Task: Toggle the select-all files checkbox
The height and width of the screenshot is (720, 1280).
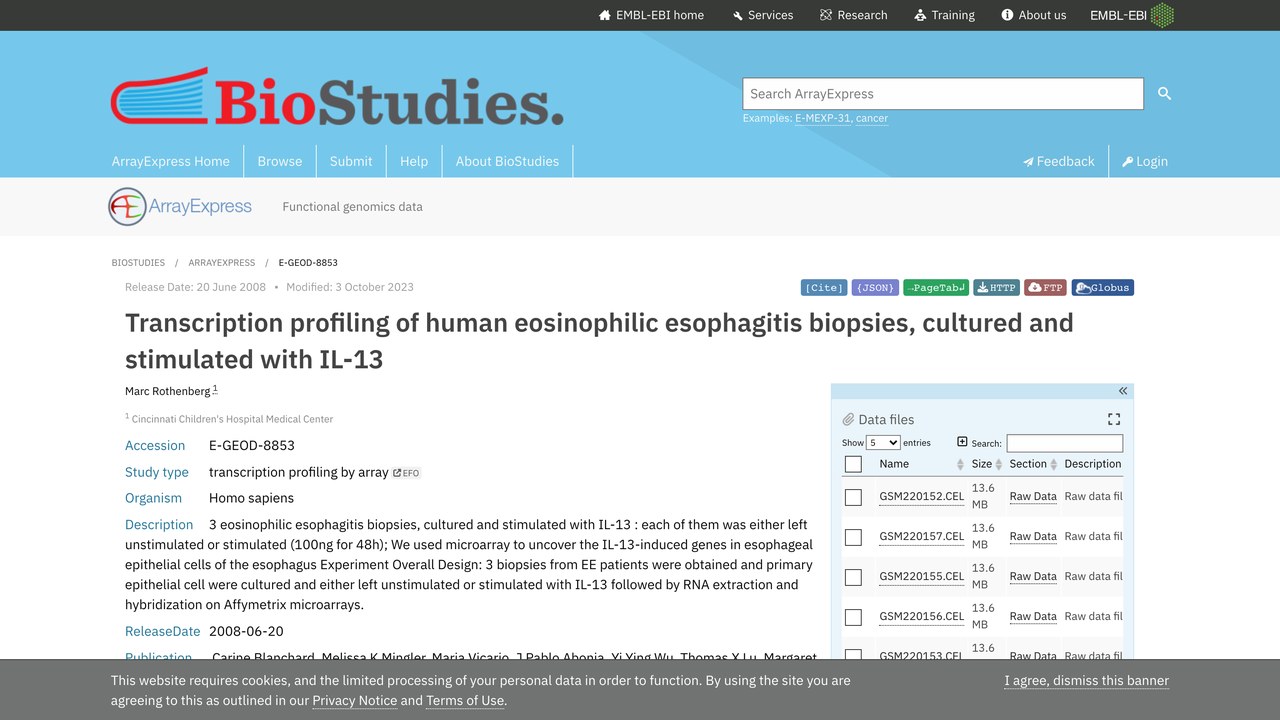Action: tap(853, 464)
